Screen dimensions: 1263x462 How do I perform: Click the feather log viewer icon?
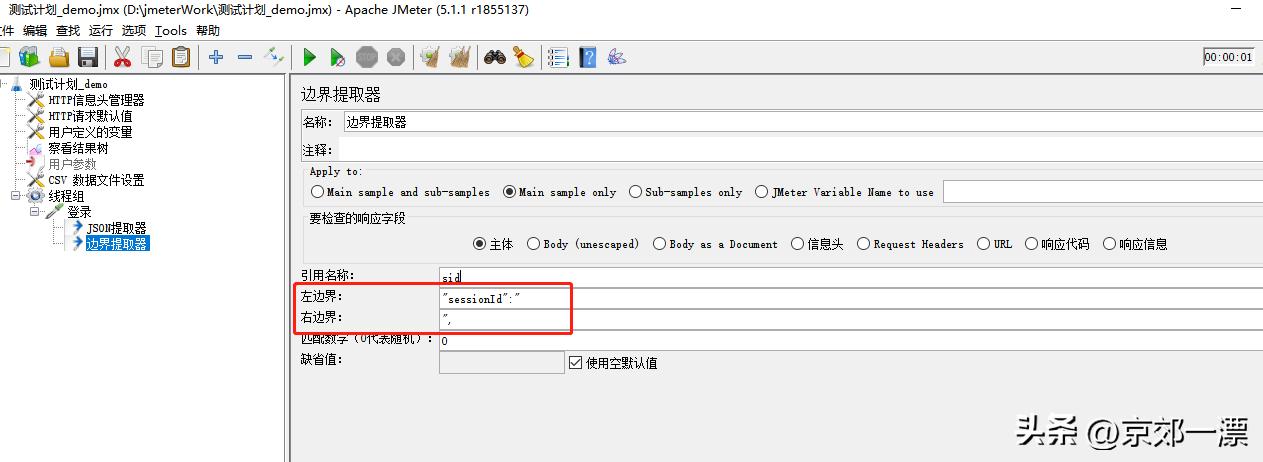(617, 57)
